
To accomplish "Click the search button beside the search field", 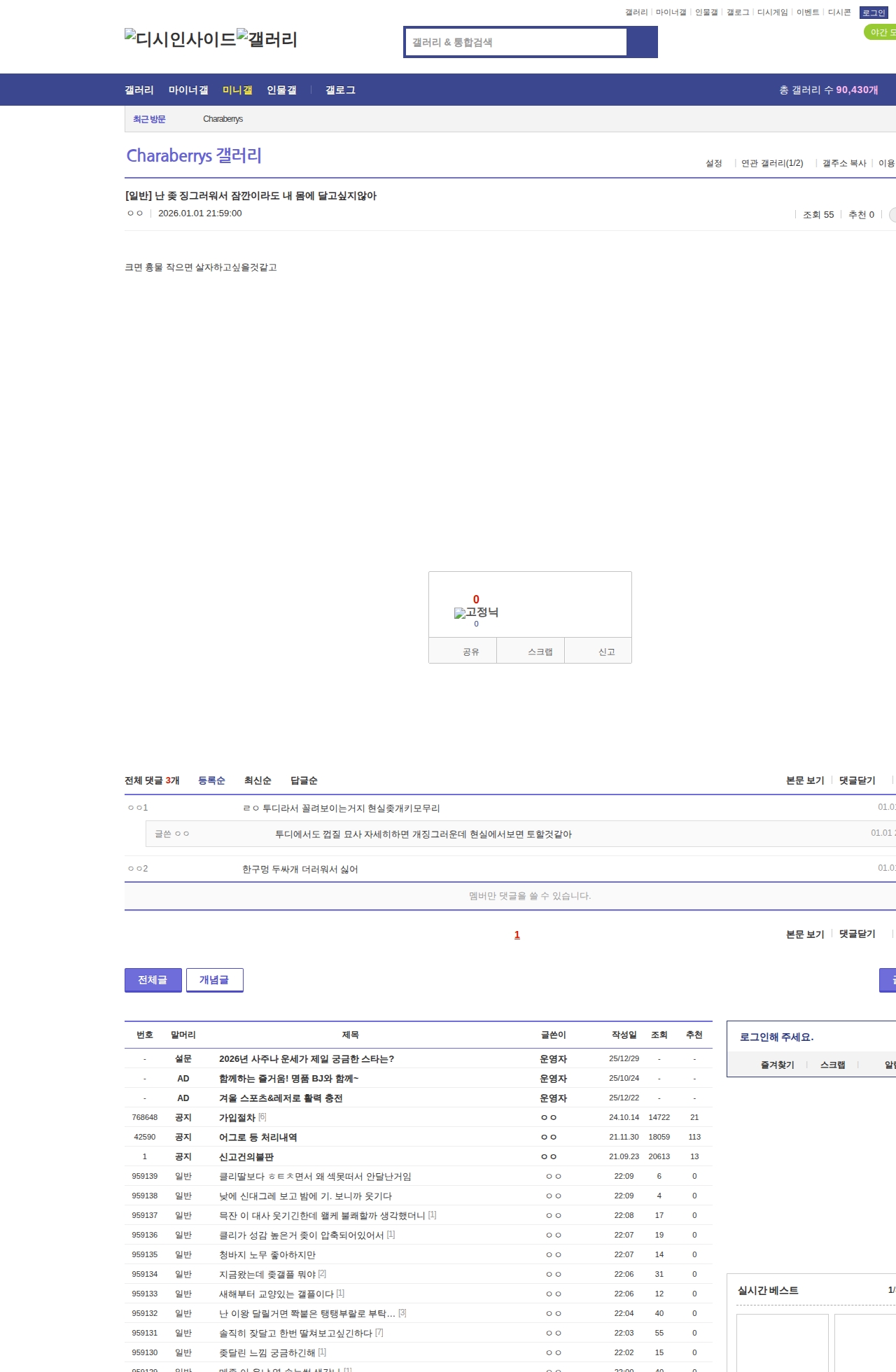I will click(x=642, y=42).
